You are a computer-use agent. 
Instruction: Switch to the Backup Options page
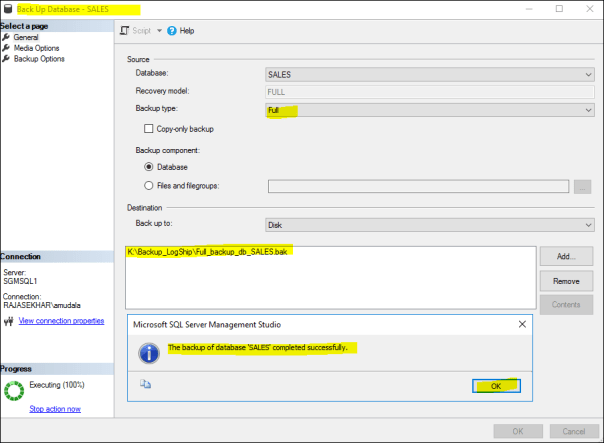tap(39, 59)
